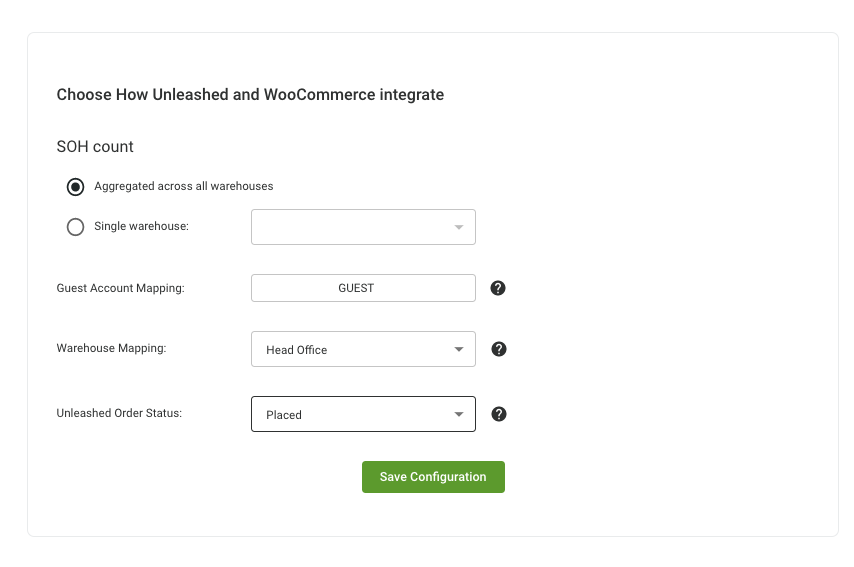The image size is (854, 567).
Task: Open the Placed order status dropdown
Action: (x=363, y=414)
